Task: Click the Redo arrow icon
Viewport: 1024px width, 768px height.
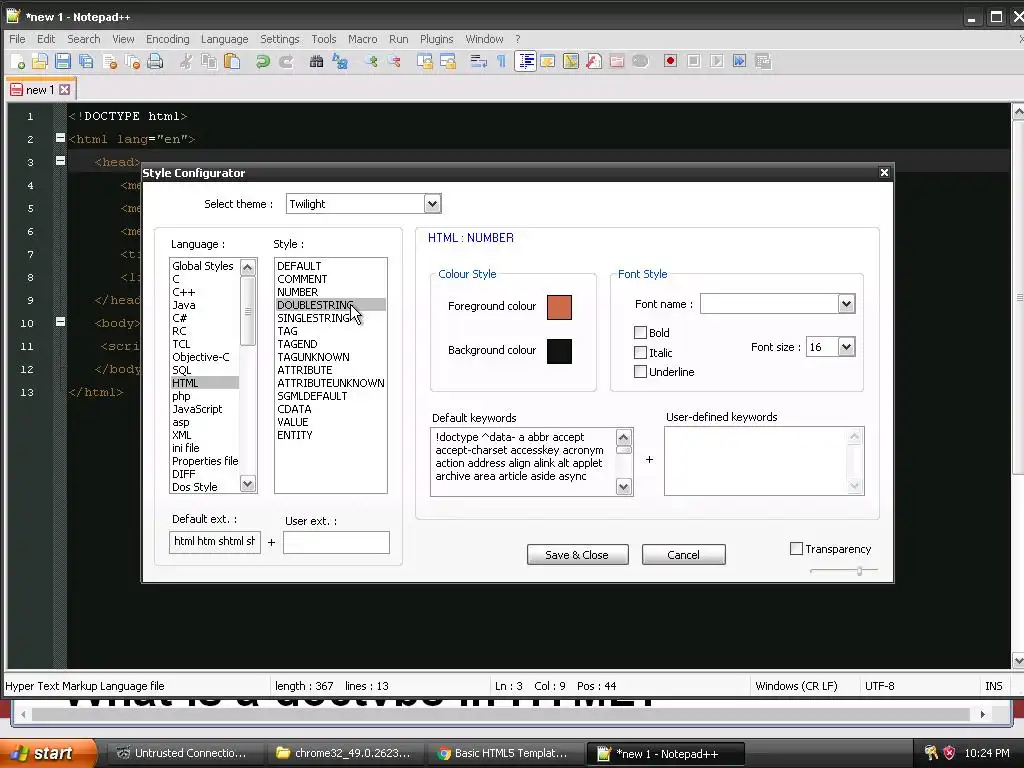Action: (286, 61)
